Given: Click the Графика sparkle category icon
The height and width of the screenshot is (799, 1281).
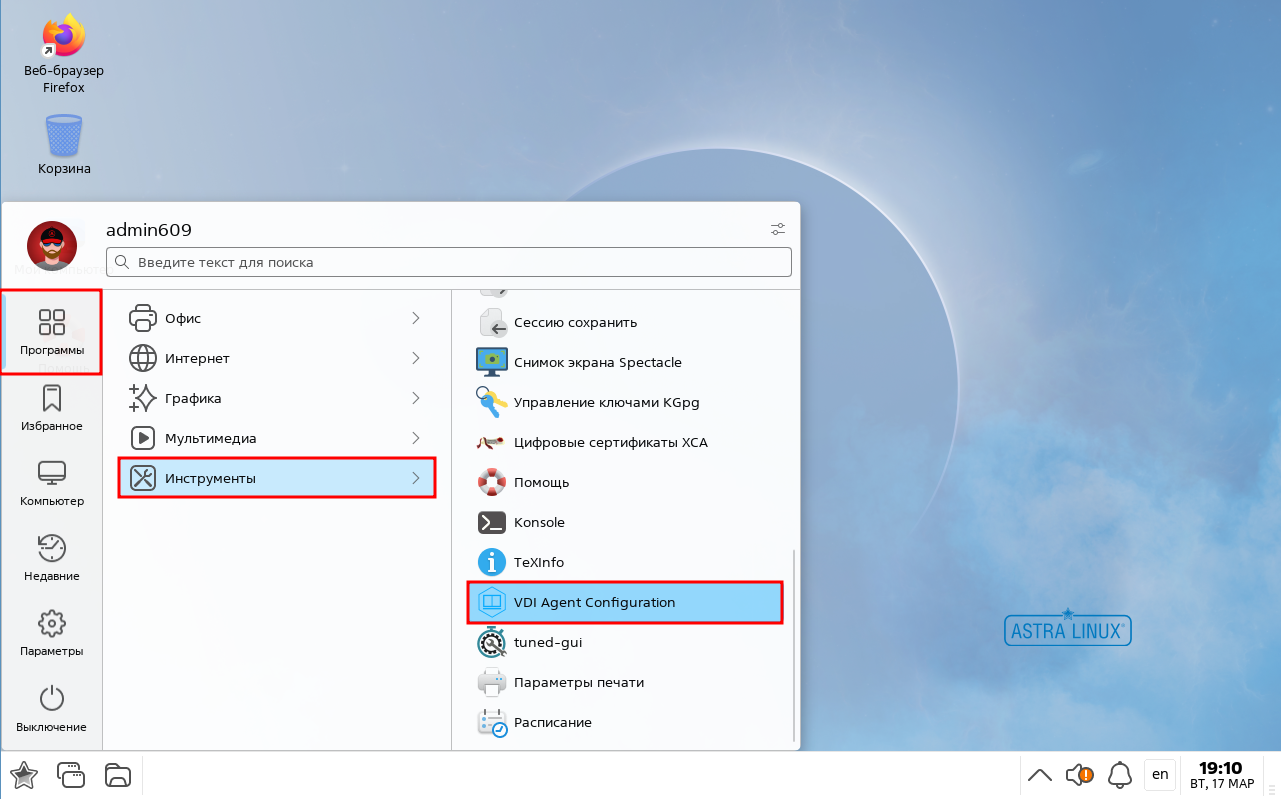Looking at the screenshot, I should tap(143, 398).
